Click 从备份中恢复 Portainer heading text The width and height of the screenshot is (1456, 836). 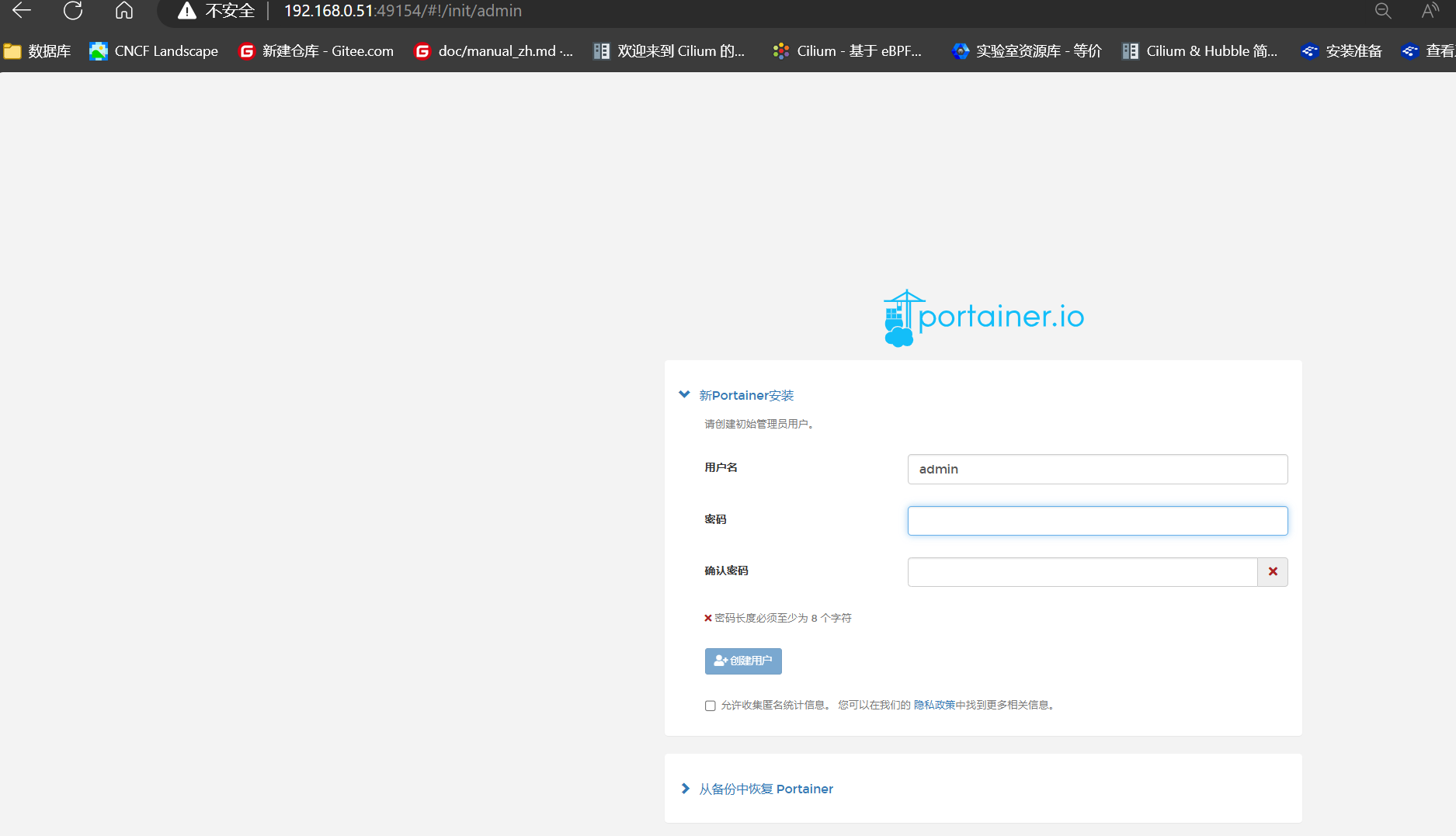766,789
